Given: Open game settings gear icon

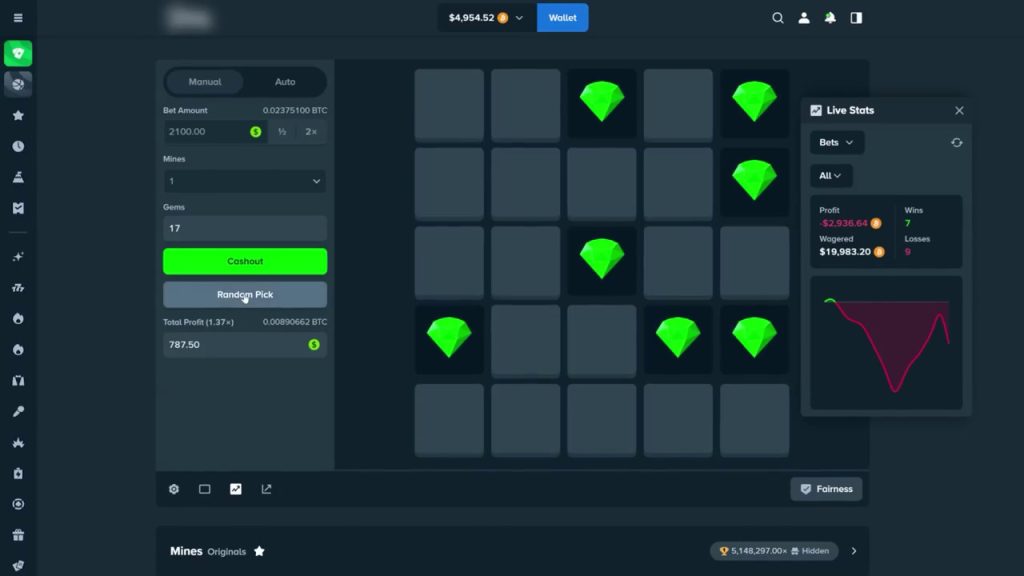Looking at the screenshot, I should point(174,489).
